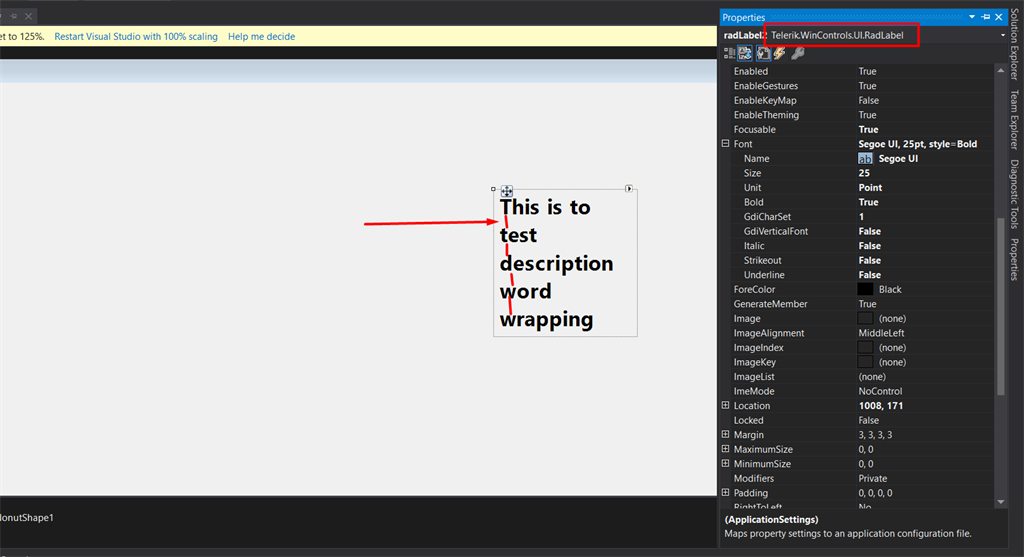Expand the Location property

(726, 406)
